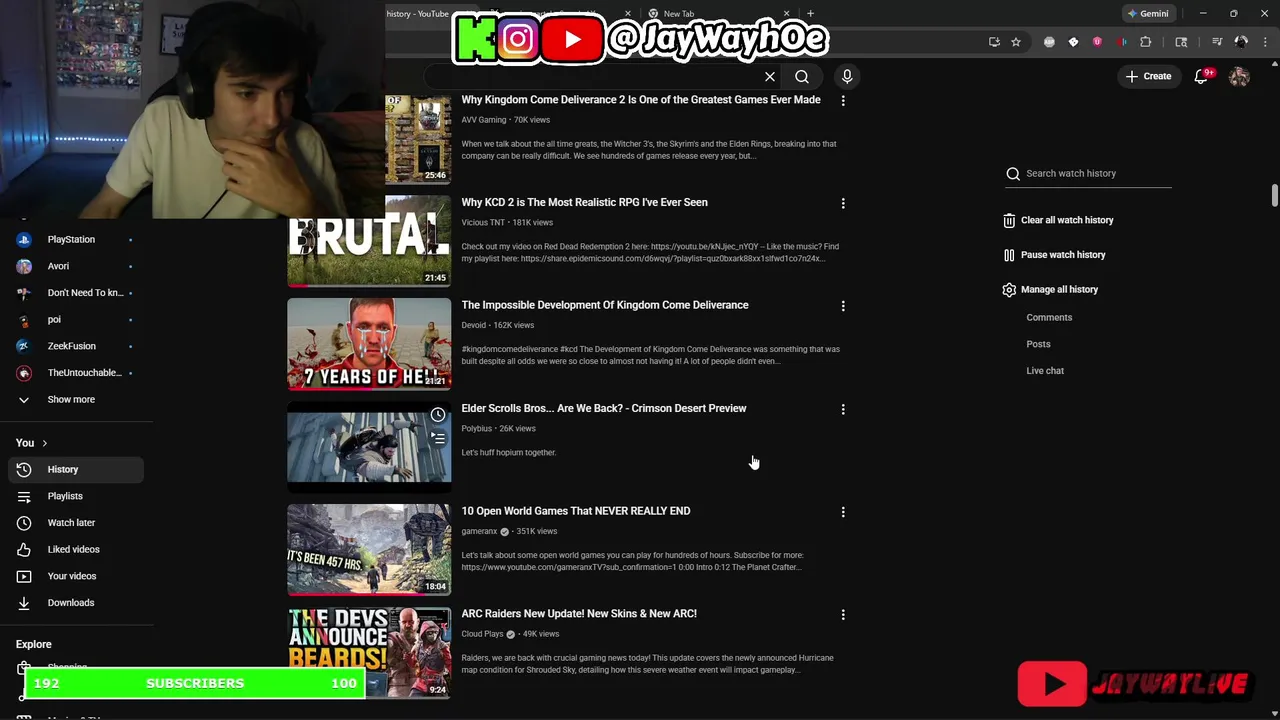Screen dimensions: 1280x720
Task: Open Manage all history
Action: pos(1051,290)
